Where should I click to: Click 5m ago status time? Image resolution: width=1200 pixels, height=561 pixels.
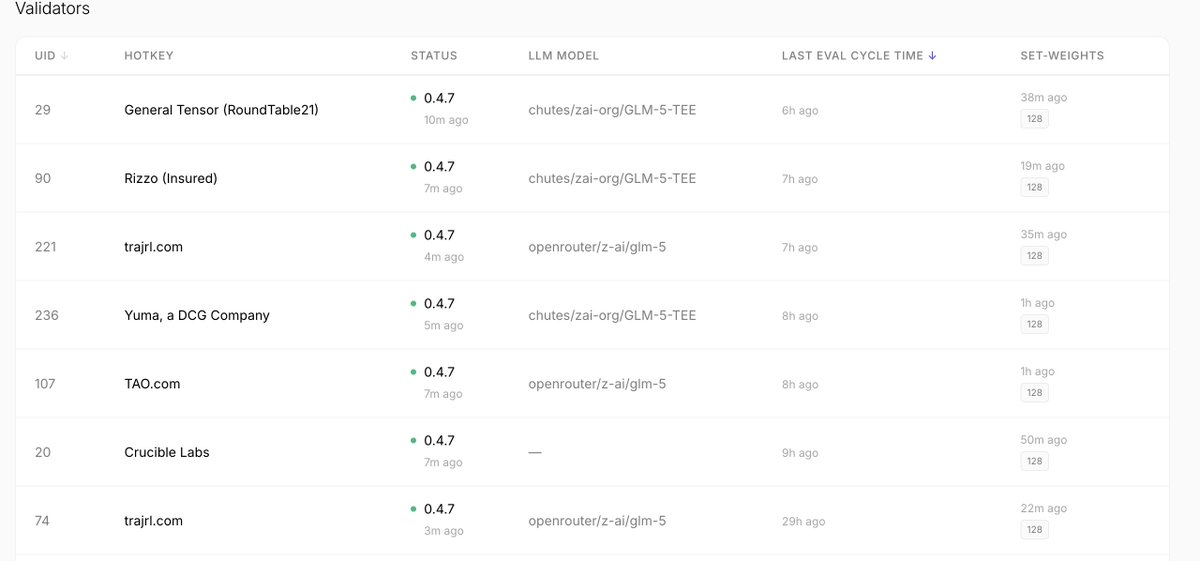click(x=444, y=326)
